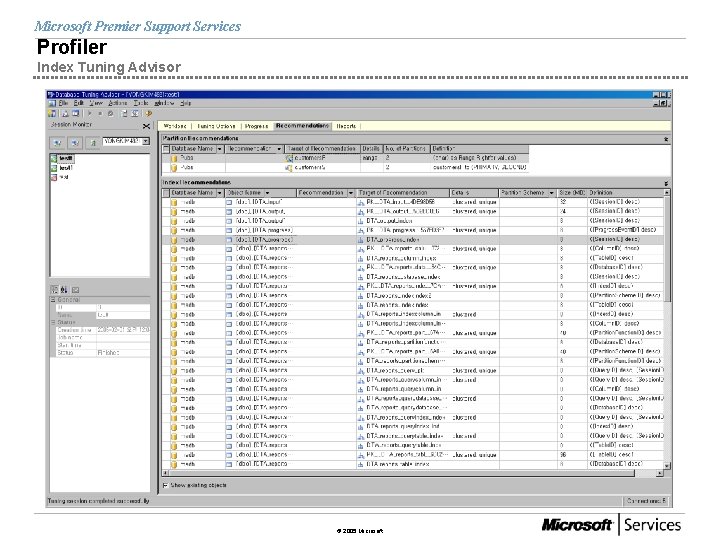This screenshot has width=720, height=540.
Task: Open Recommendation filter in Partition Recommendations
Action: coord(279,149)
